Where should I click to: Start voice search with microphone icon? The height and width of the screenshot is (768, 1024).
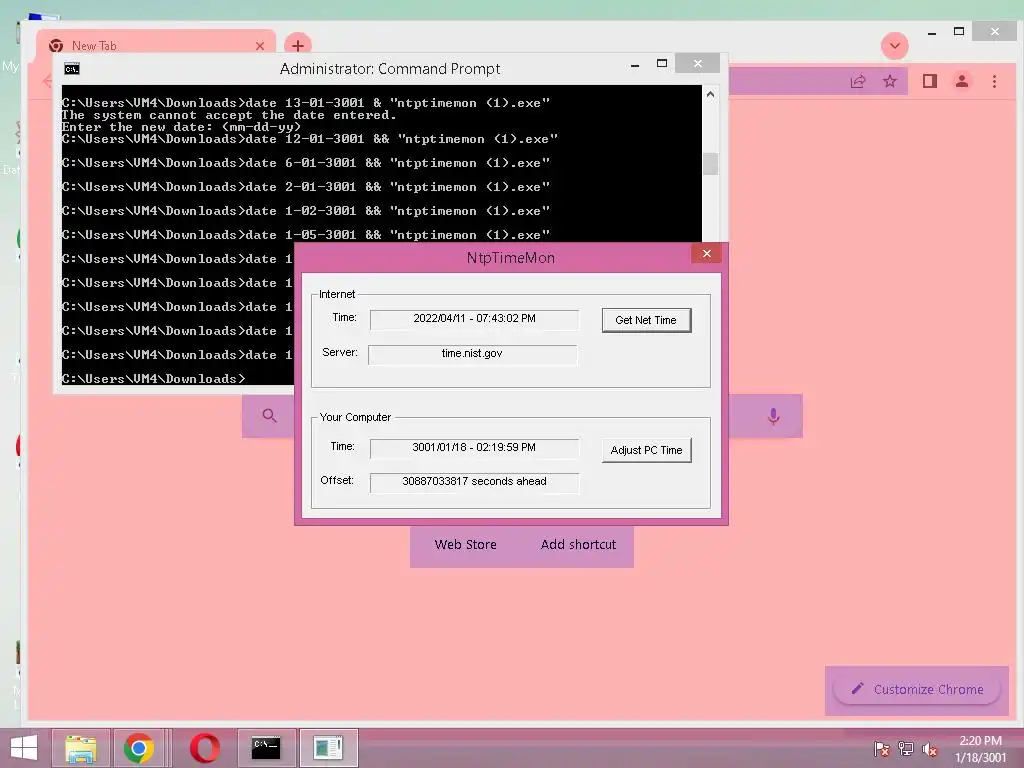click(x=773, y=416)
